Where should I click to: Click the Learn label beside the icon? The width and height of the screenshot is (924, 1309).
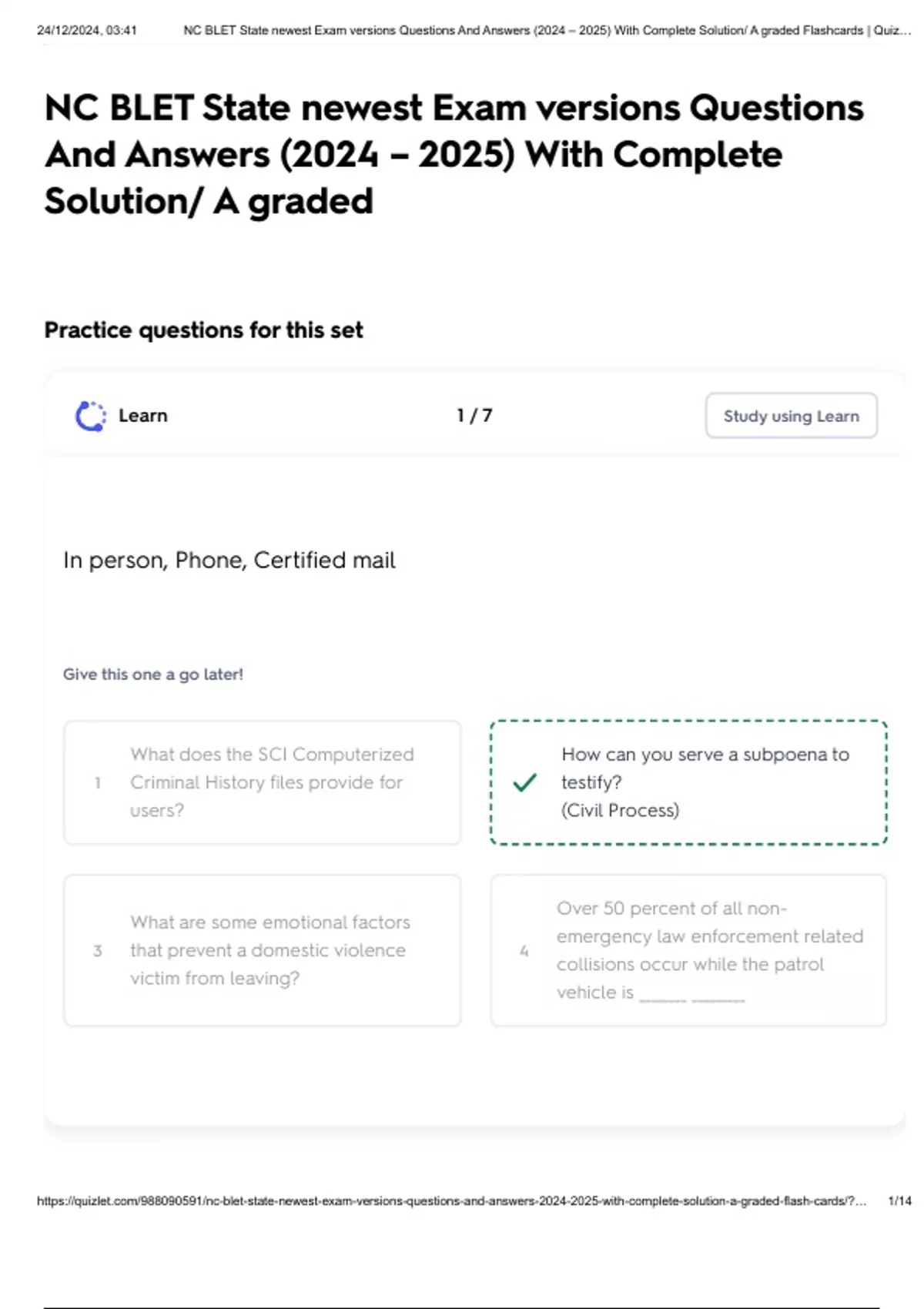(x=143, y=416)
